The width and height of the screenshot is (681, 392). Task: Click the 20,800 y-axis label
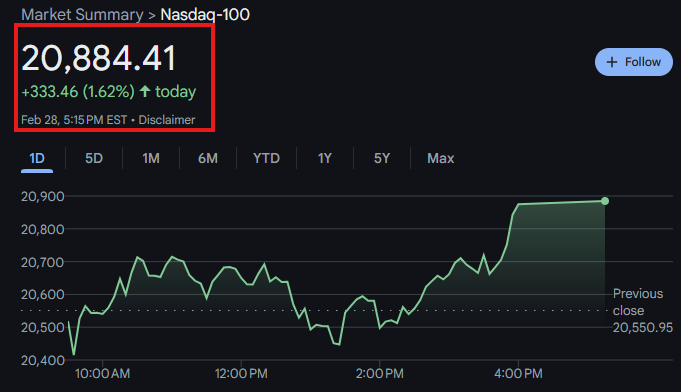click(x=43, y=229)
